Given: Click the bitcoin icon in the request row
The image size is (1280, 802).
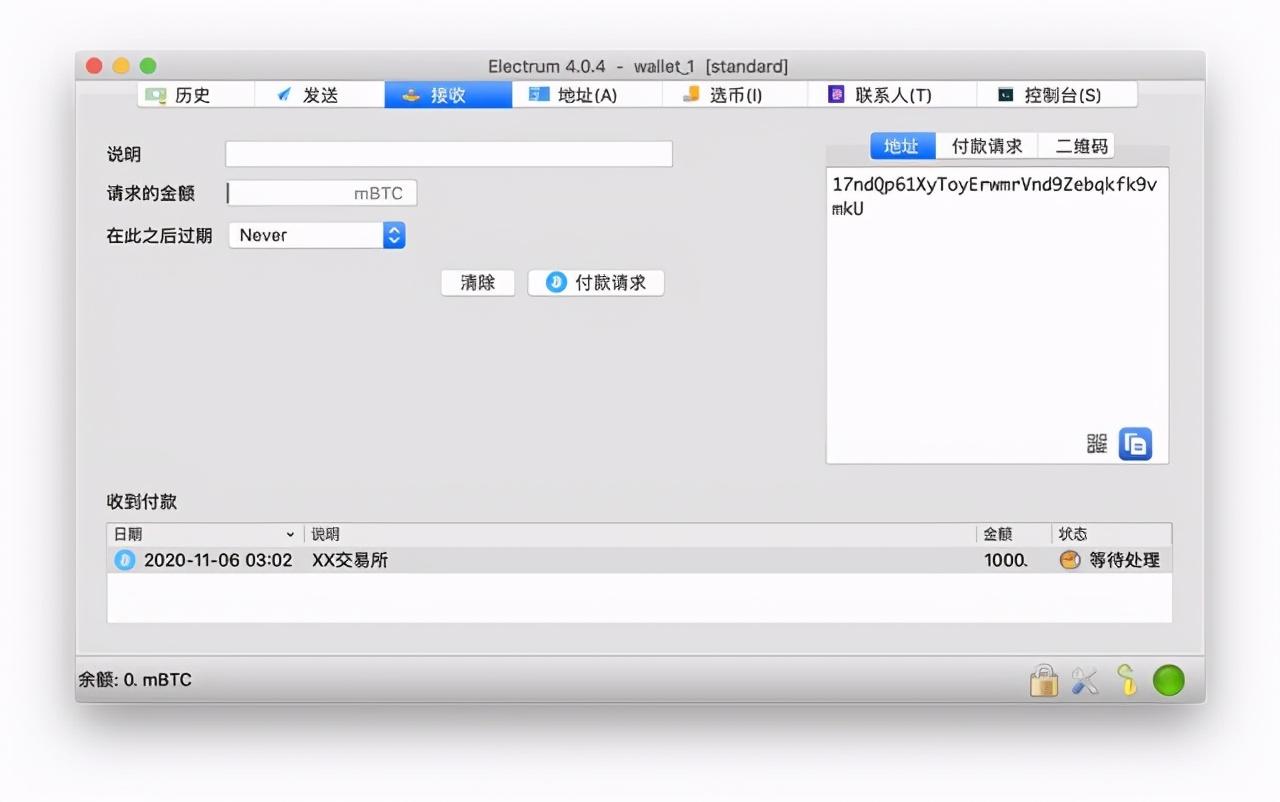Looking at the screenshot, I should [x=125, y=560].
